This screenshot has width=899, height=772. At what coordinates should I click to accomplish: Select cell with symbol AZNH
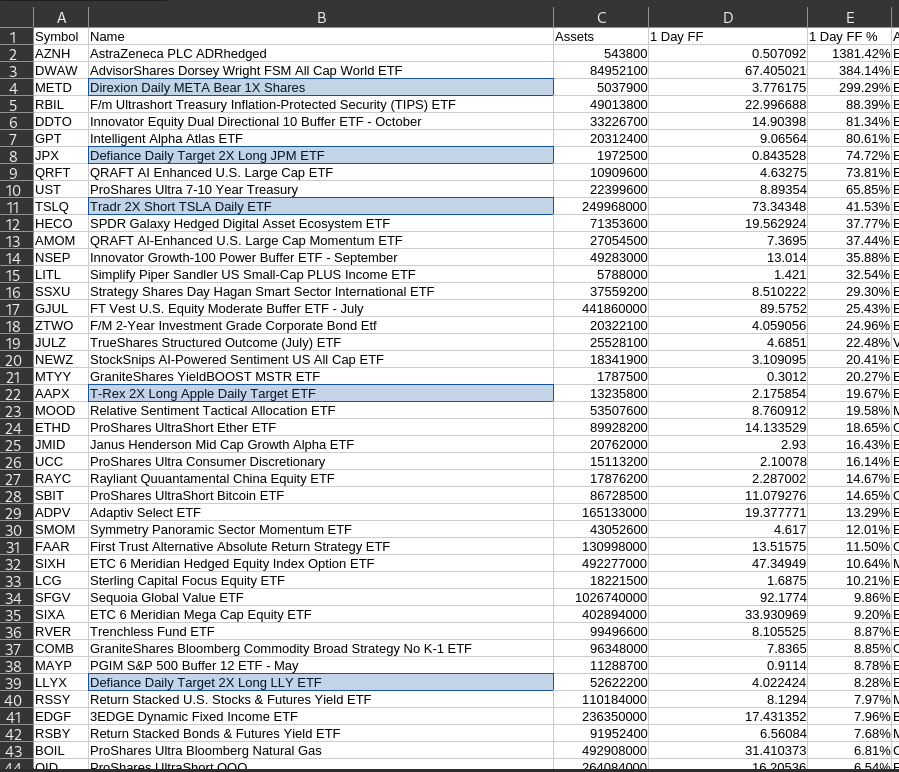click(61, 54)
